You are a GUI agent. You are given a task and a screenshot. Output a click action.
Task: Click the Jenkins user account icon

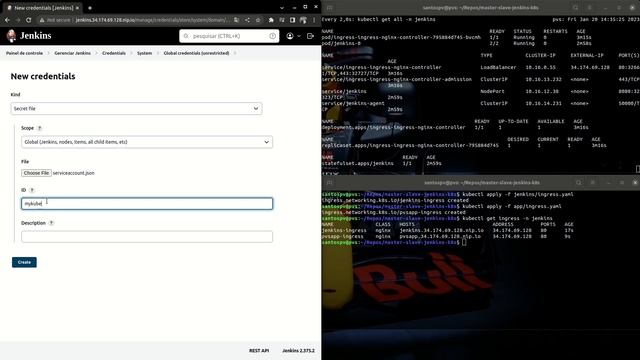click(290, 36)
